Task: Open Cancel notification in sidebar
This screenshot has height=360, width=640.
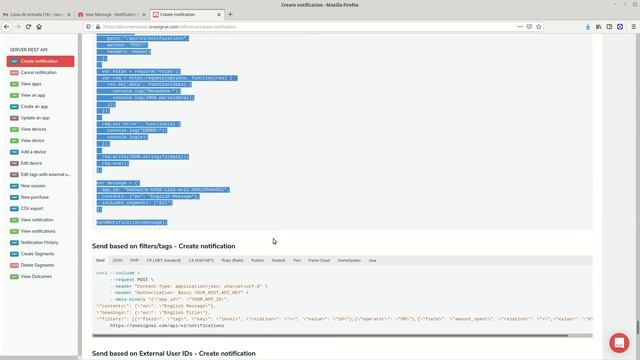Action: [x=39, y=73]
